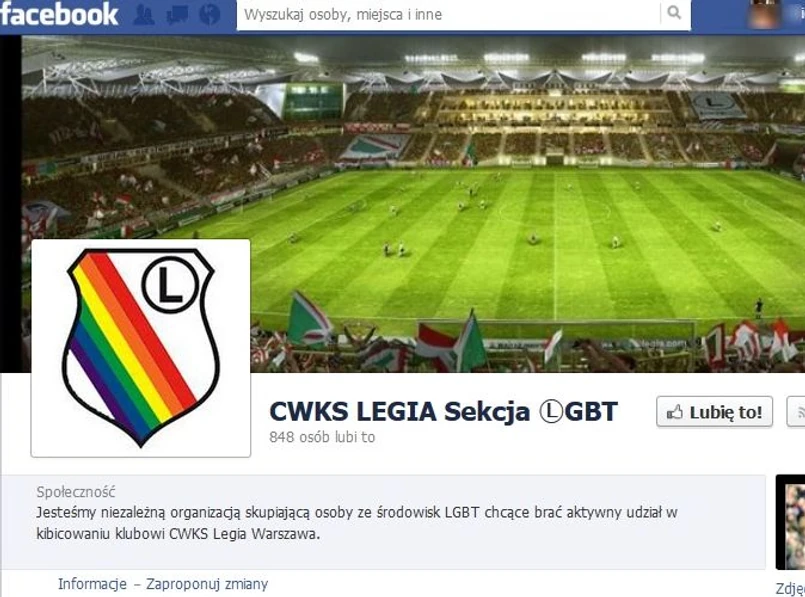Screen dimensions: 805x597
Task: Open the stadium cover photo
Action: [x=413, y=203]
